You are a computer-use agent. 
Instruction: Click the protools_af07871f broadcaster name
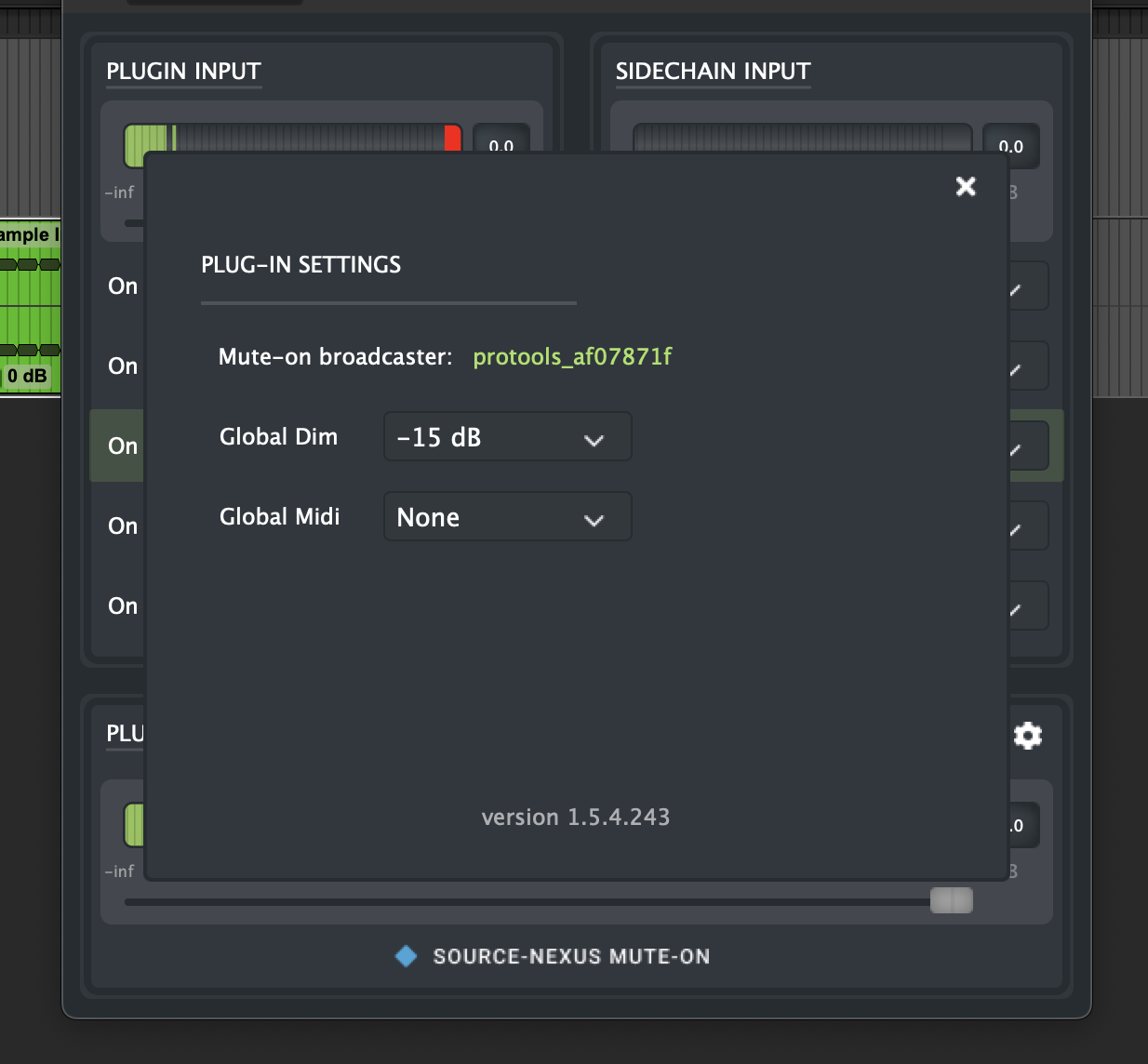(572, 357)
